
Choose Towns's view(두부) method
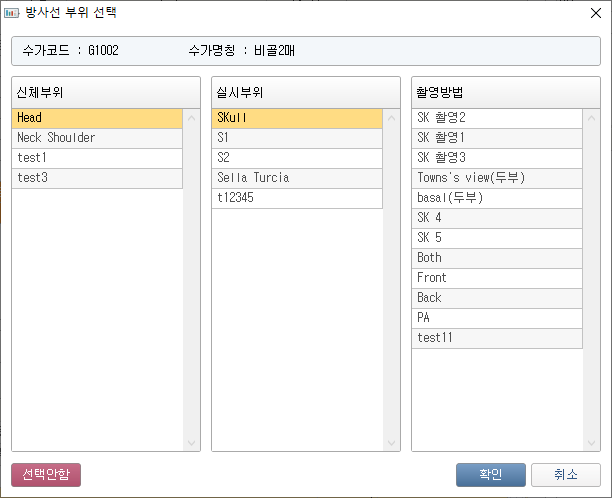pos(497,178)
